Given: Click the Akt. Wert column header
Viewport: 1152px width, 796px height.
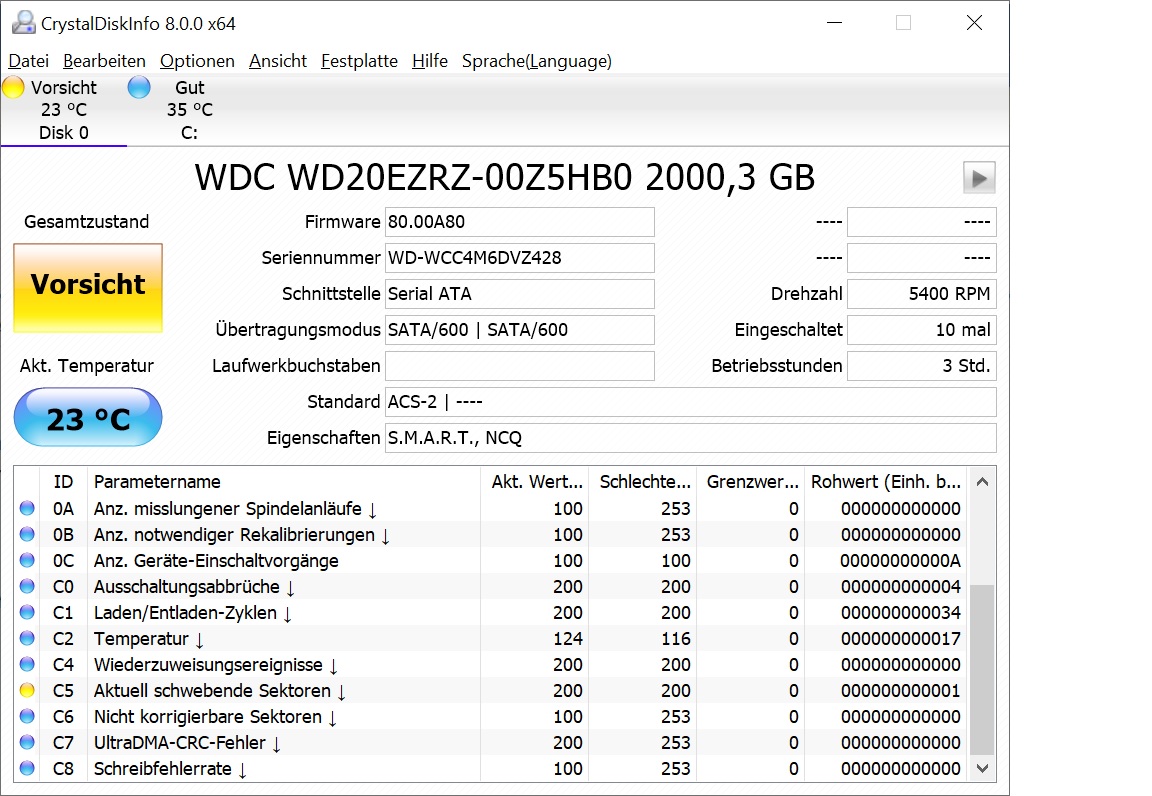Looking at the screenshot, I should [536, 481].
